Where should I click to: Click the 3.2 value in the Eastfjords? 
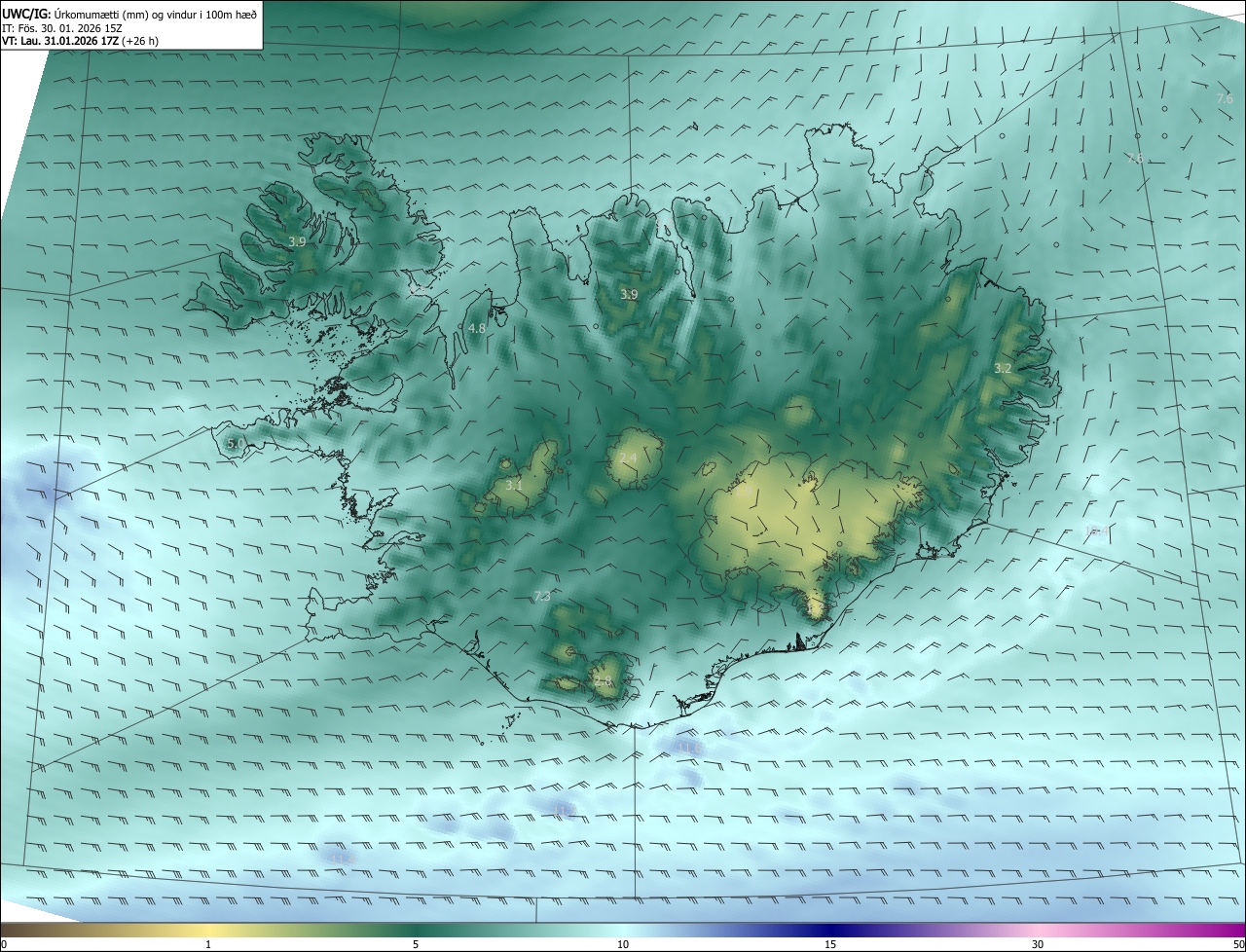1003,368
